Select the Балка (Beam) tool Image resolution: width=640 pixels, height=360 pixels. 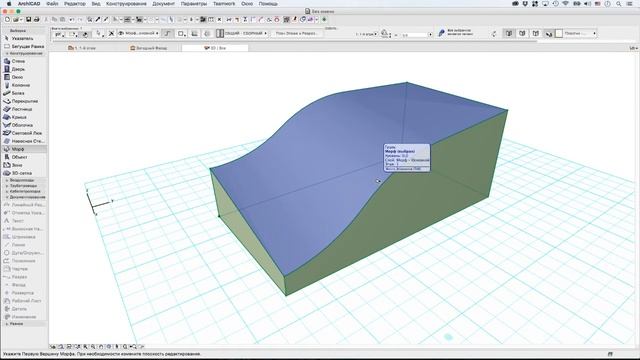(x=24, y=93)
